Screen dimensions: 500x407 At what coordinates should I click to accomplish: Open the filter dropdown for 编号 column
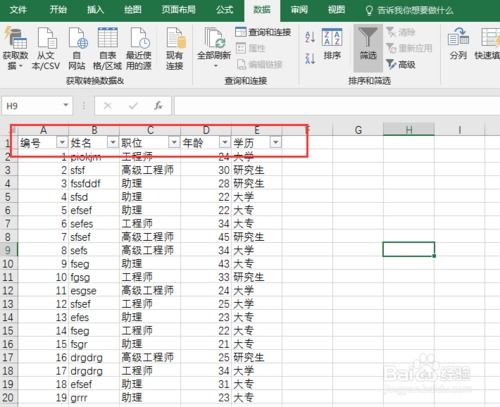[62, 142]
